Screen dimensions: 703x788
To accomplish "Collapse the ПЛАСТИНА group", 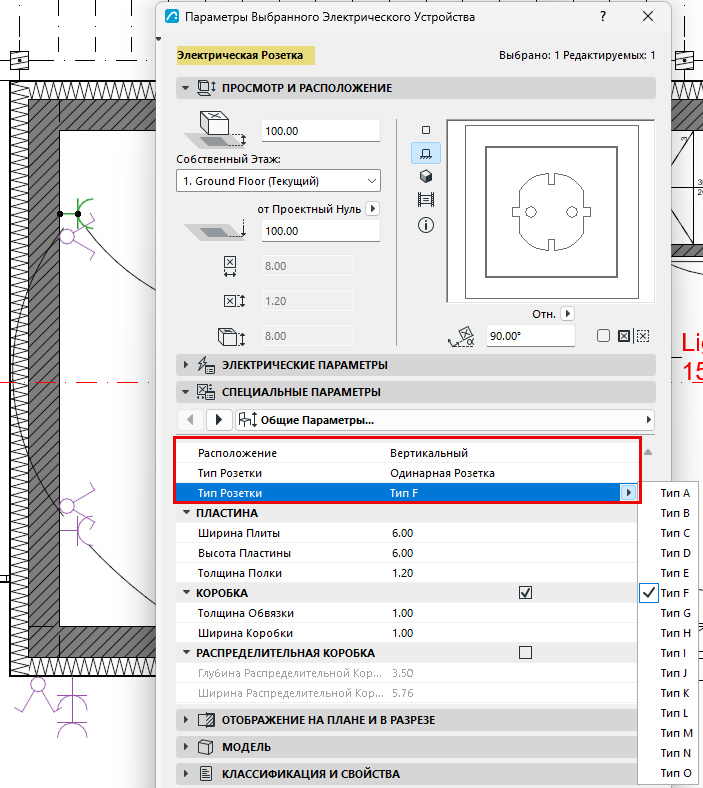I will (186, 513).
